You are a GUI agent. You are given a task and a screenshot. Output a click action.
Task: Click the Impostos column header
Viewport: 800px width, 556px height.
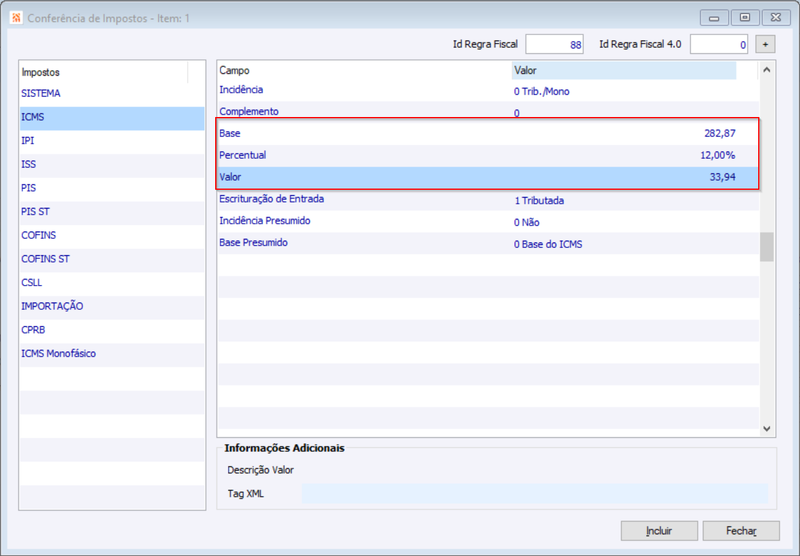(104, 72)
